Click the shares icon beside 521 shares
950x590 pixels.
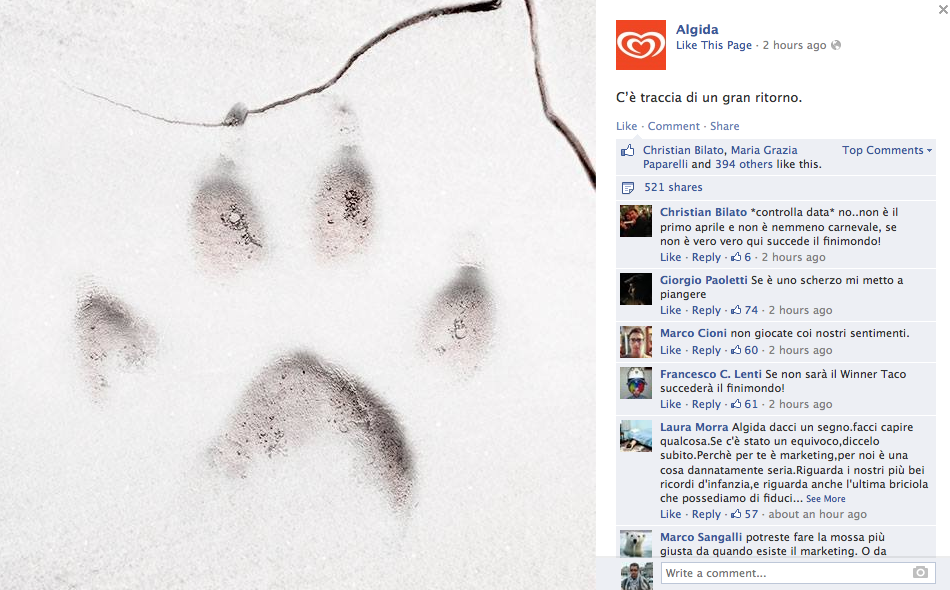click(628, 188)
